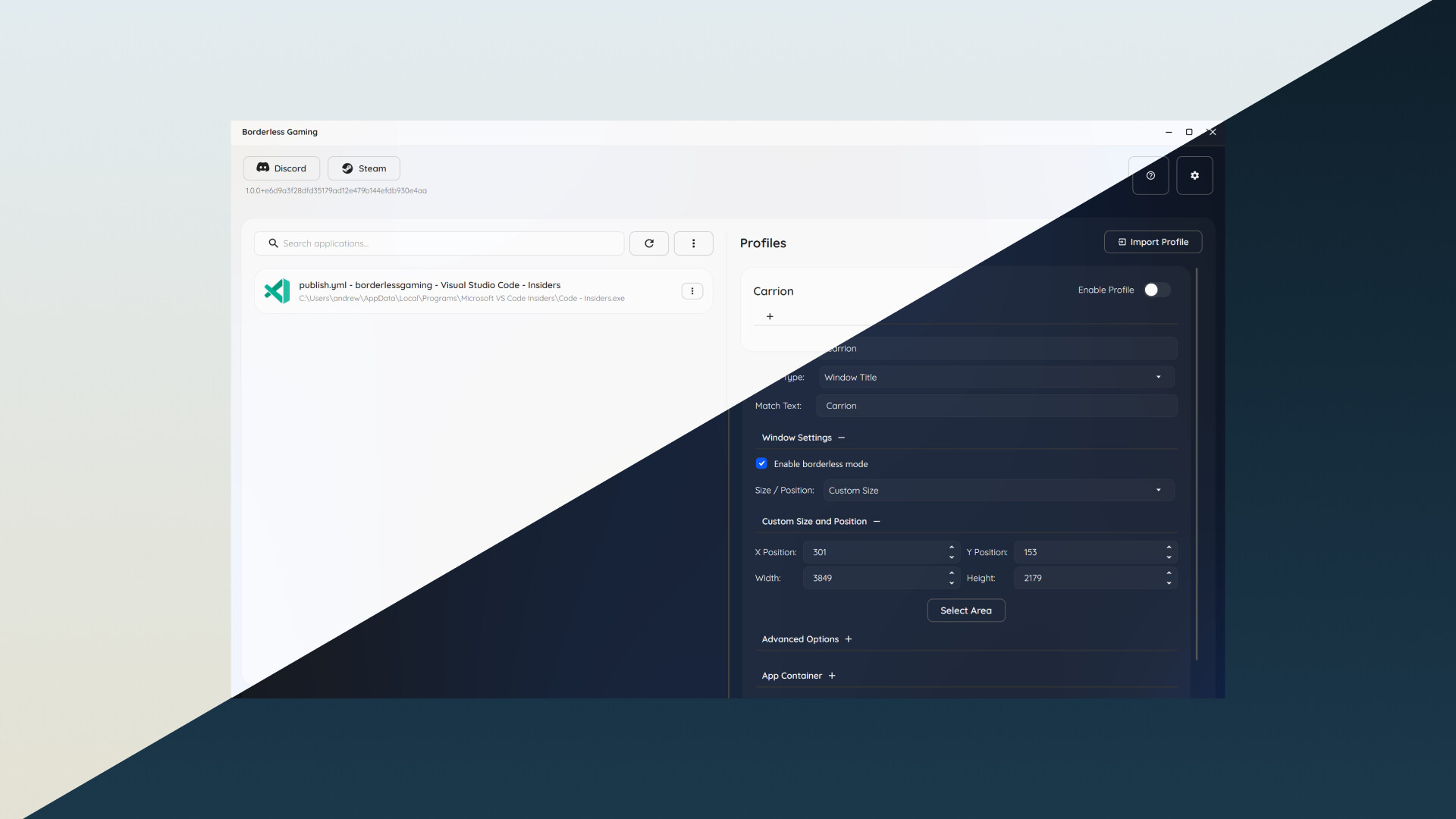Enable the Carrion profile toggle

(x=1155, y=290)
